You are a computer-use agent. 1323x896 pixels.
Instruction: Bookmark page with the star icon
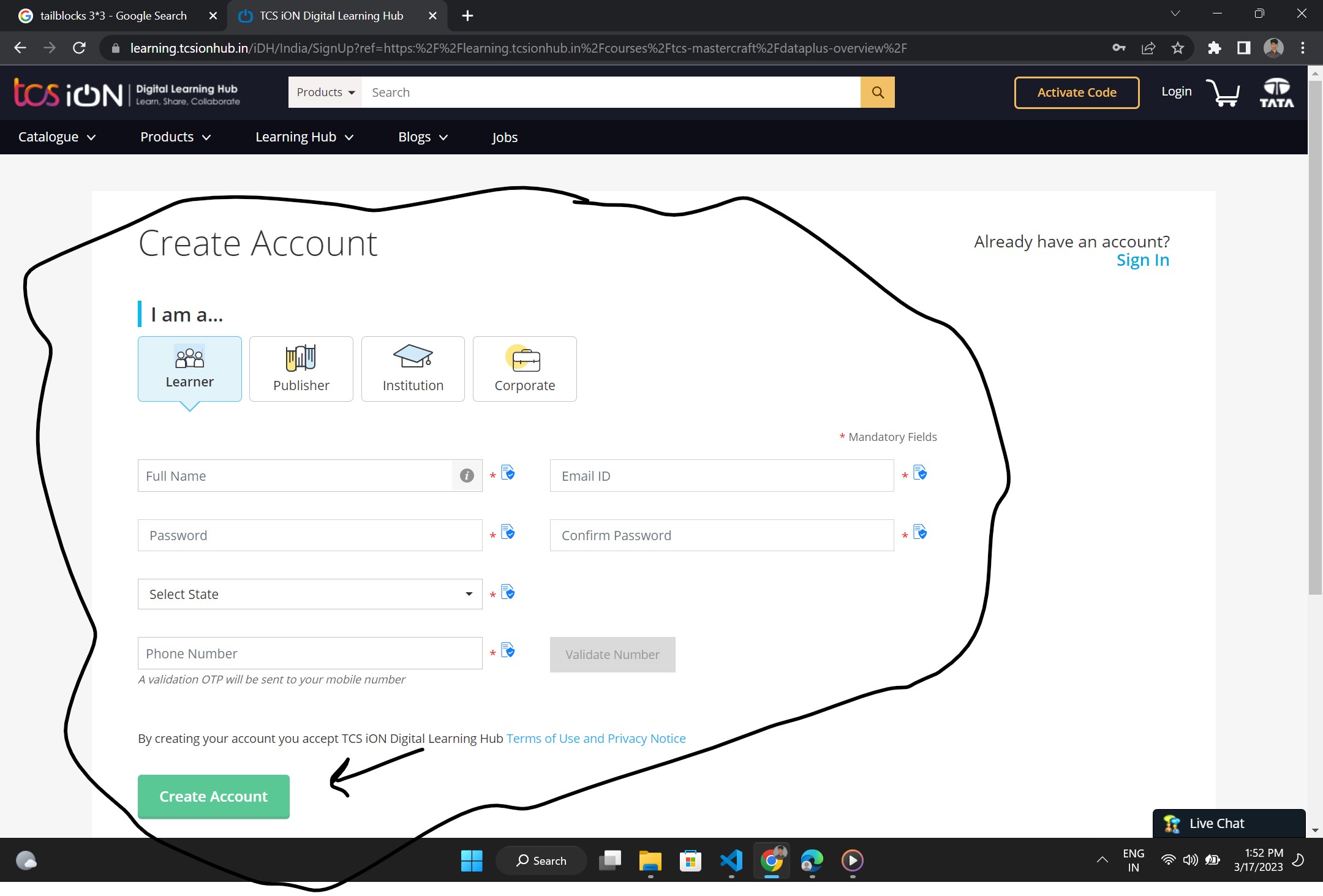(1177, 48)
